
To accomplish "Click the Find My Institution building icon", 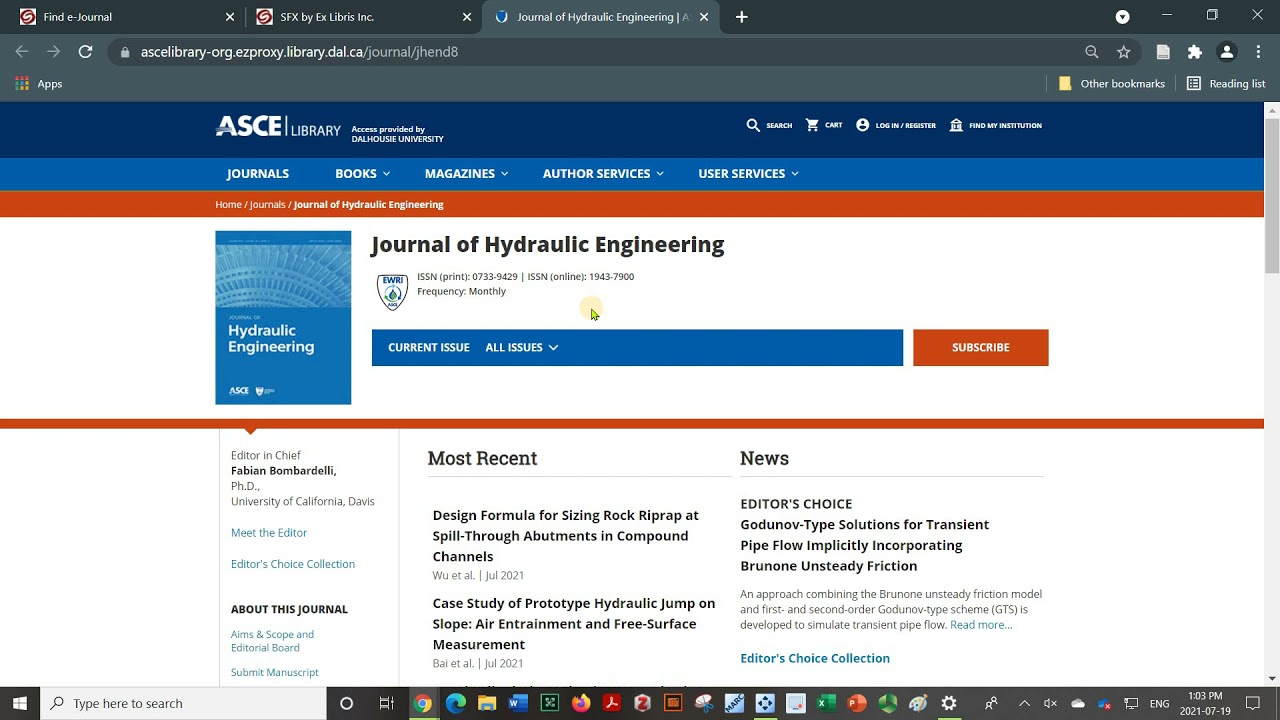I will (956, 125).
